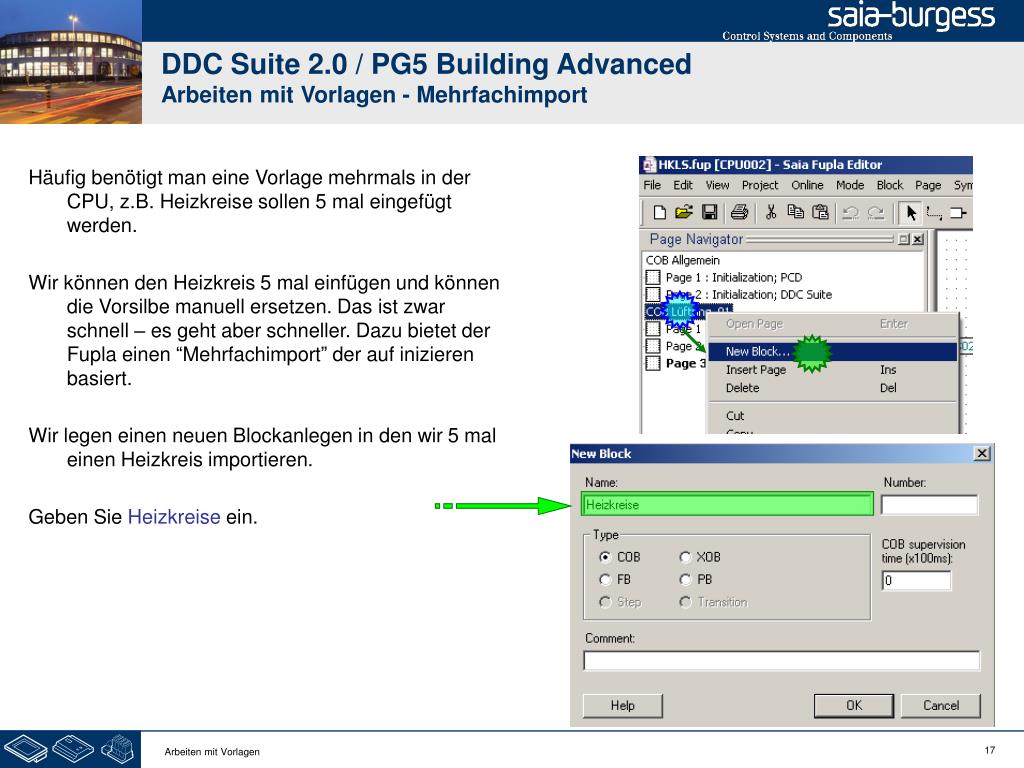
Task: Open the View menu
Action: [717, 185]
